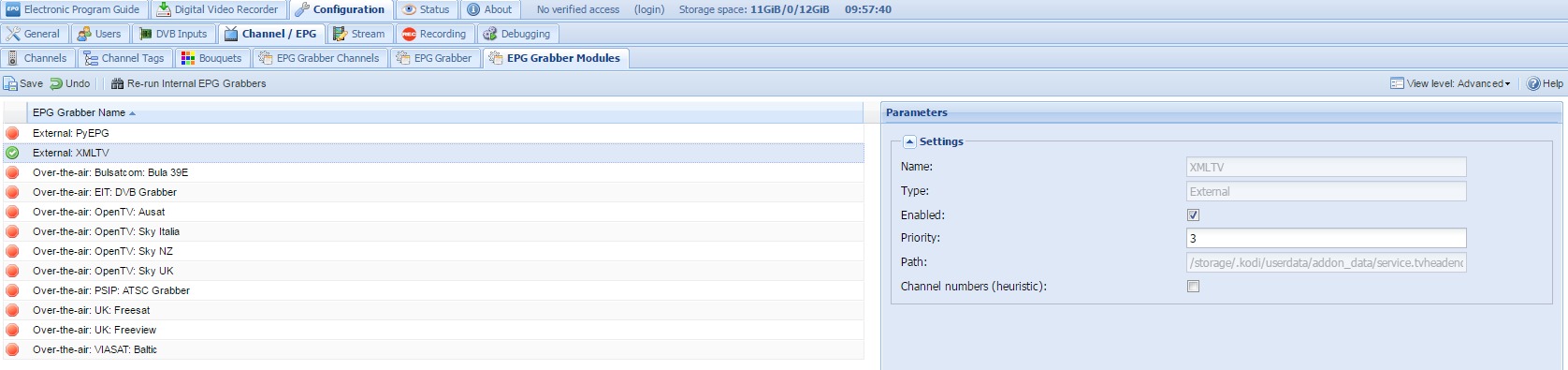Select Over-the-air: OpenTV: Sky Italia row

(x=432, y=231)
